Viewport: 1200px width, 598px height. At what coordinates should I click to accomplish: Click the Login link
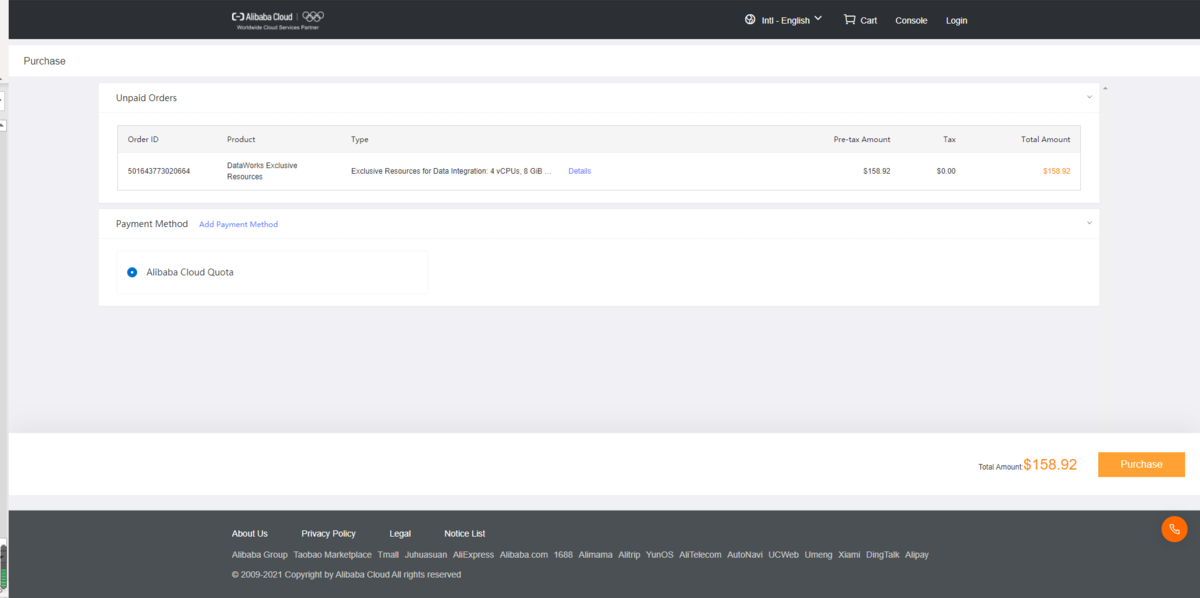[x=957, y=20]
